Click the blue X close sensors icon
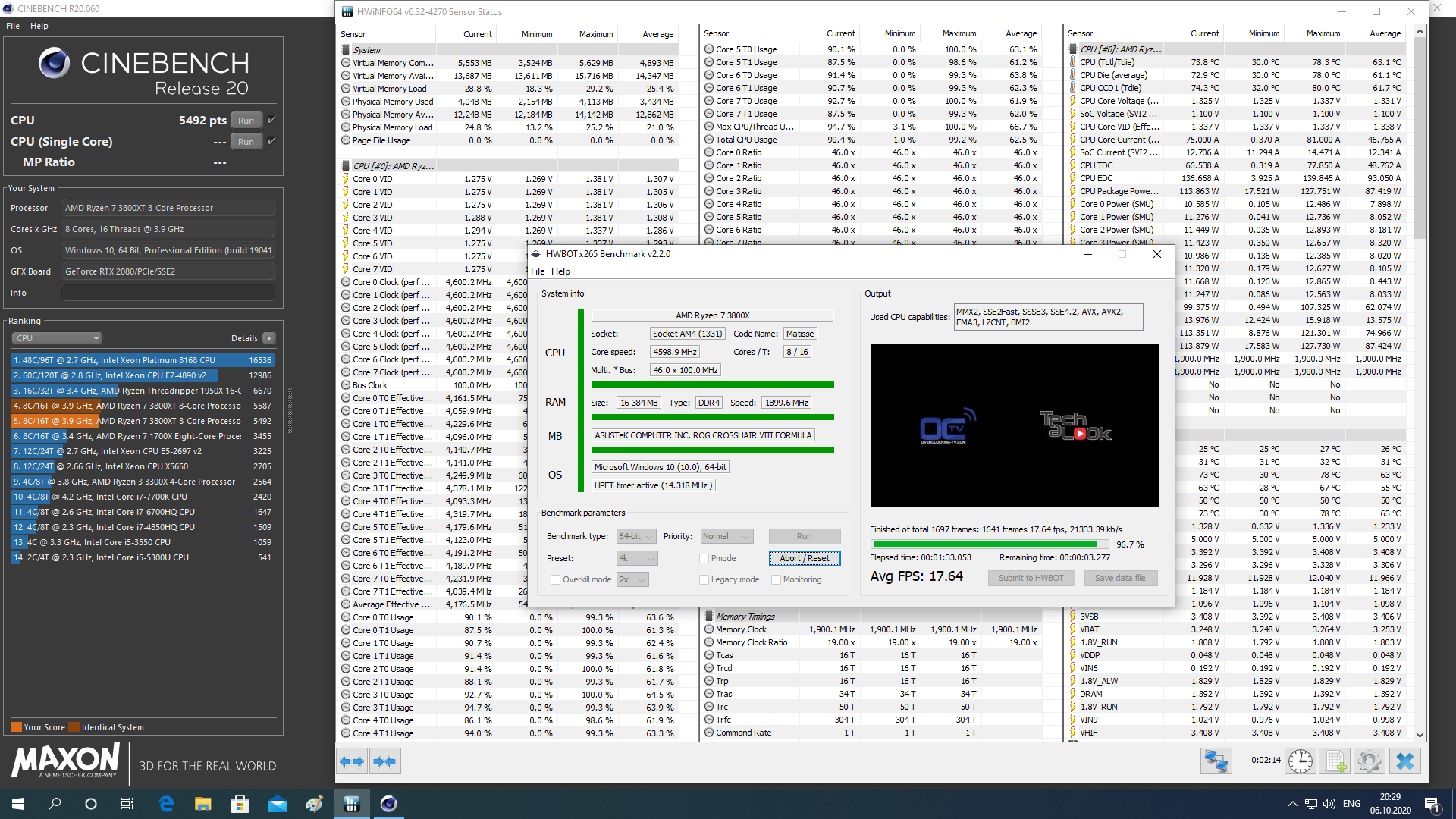The height and width of the screenshot is (819, 1456). click(x=1404, y=761)
